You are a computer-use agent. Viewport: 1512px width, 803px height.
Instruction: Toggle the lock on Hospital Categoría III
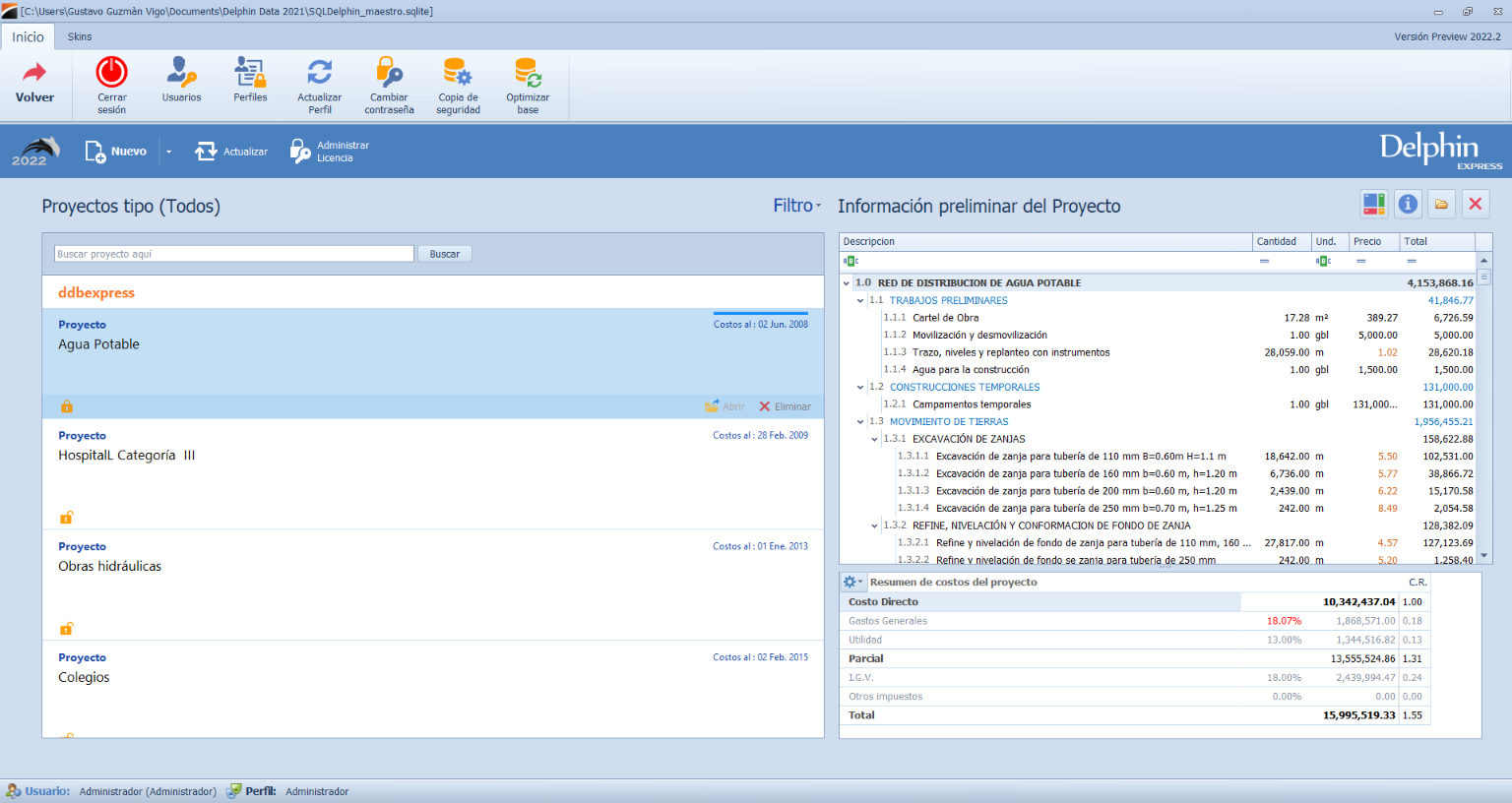67,518
